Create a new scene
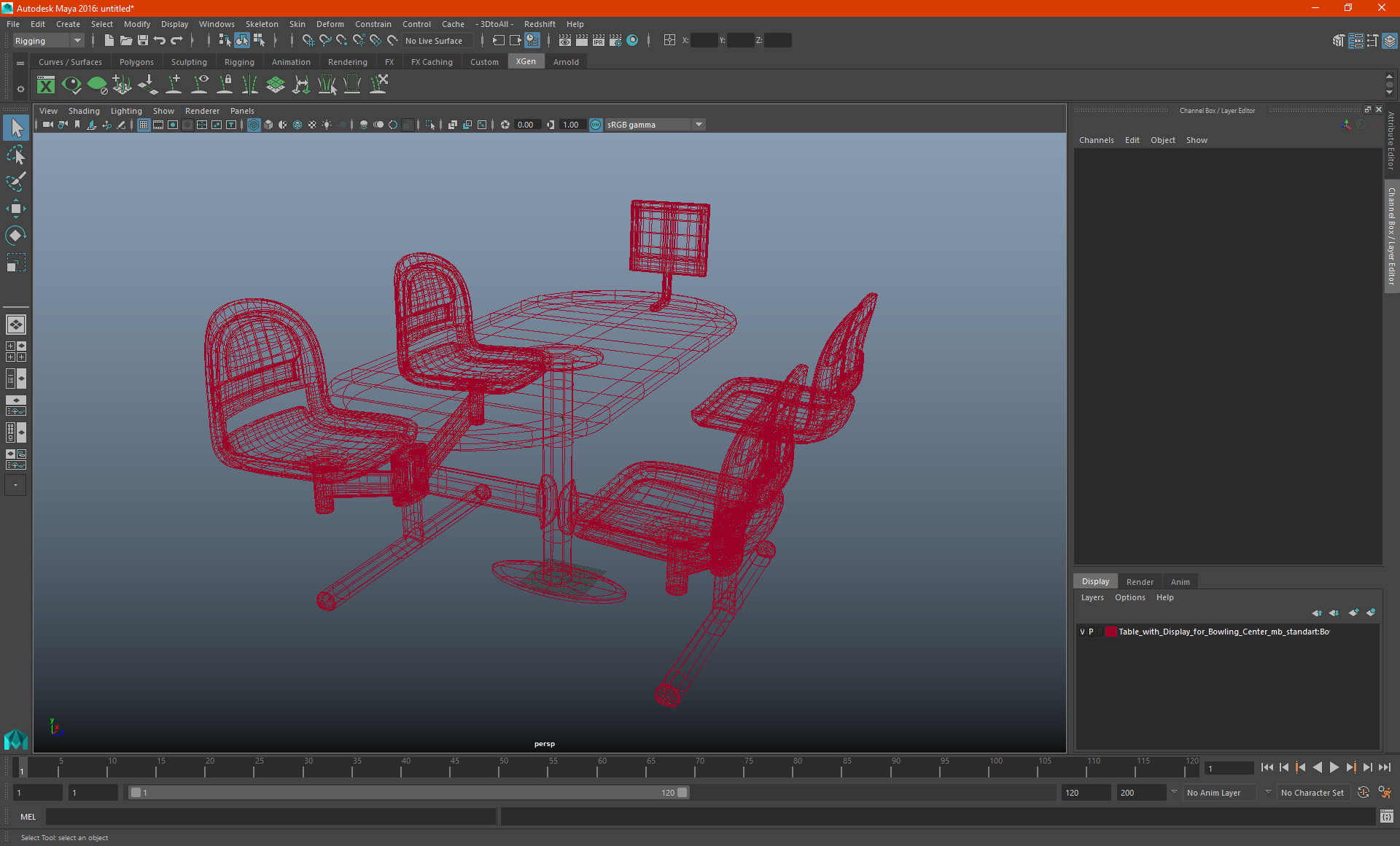 [x=109, y=41]
